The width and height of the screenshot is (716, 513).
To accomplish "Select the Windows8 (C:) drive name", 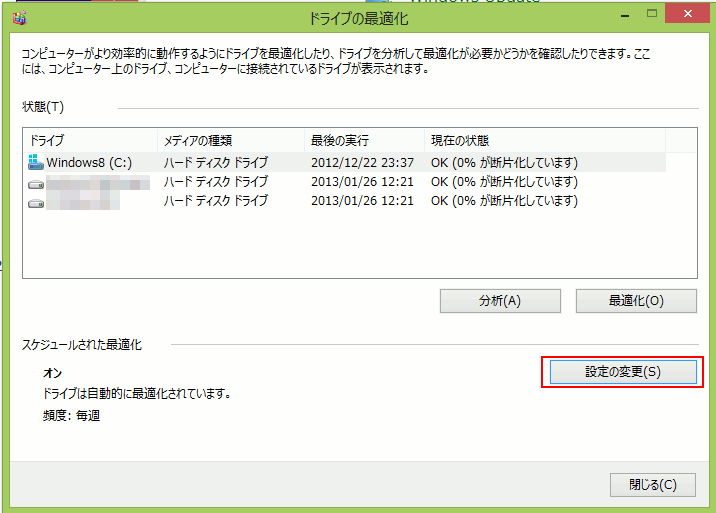I will pos(89,162).
